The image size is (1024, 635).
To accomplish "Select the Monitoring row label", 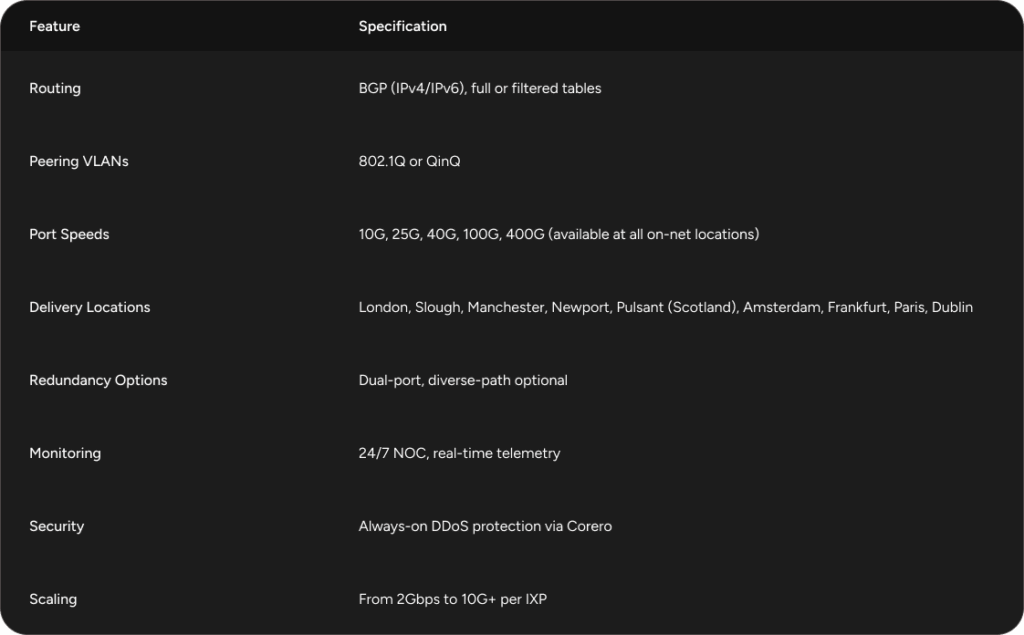I will click(x=65, y=453).
